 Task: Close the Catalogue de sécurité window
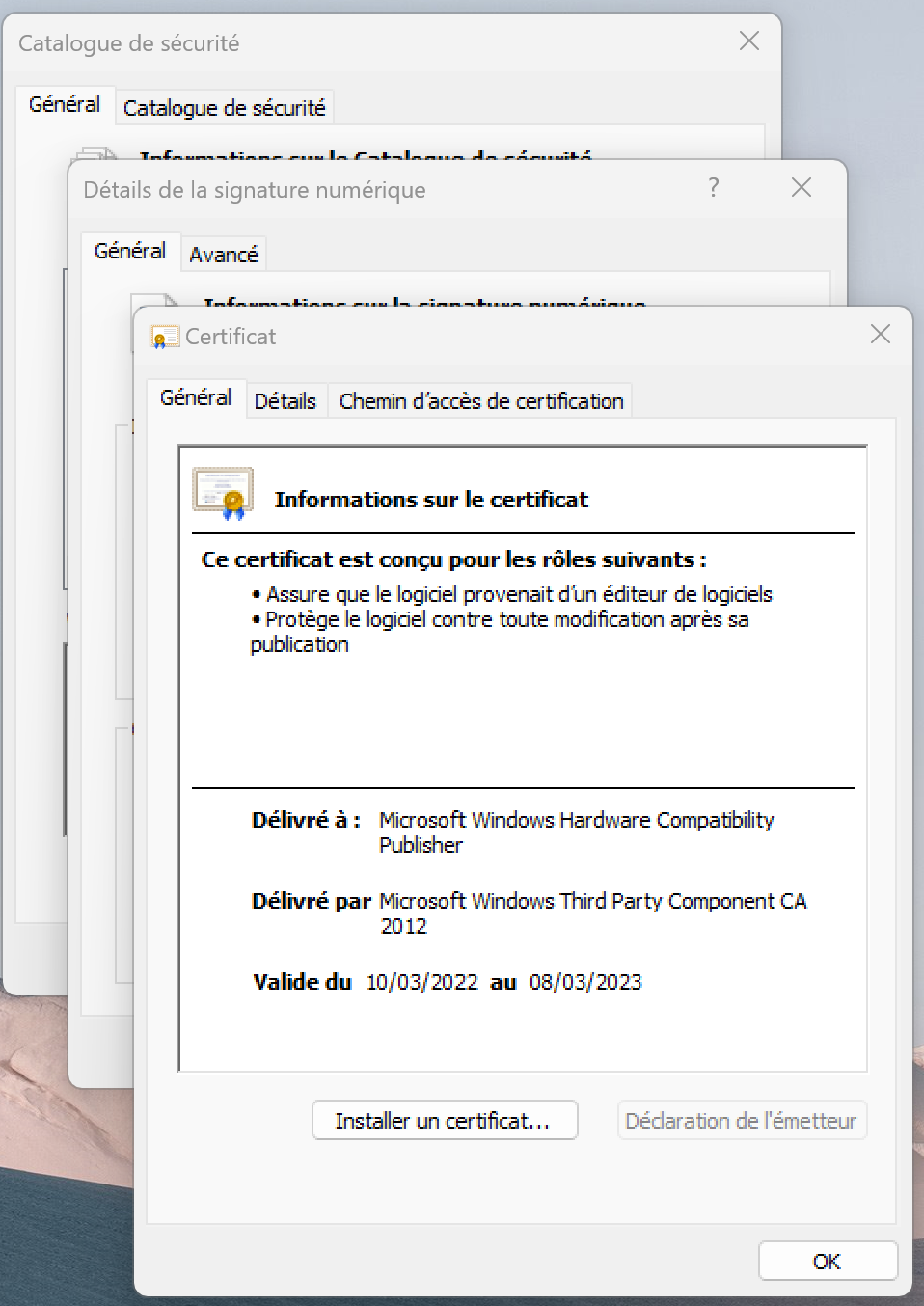pos(749,41)
